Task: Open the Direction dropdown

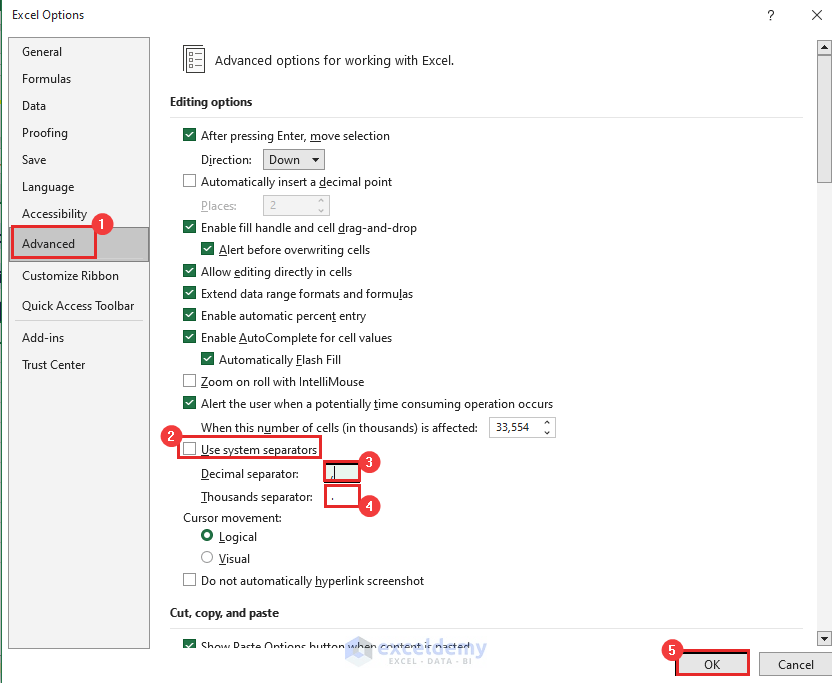Action: [293, 158]
